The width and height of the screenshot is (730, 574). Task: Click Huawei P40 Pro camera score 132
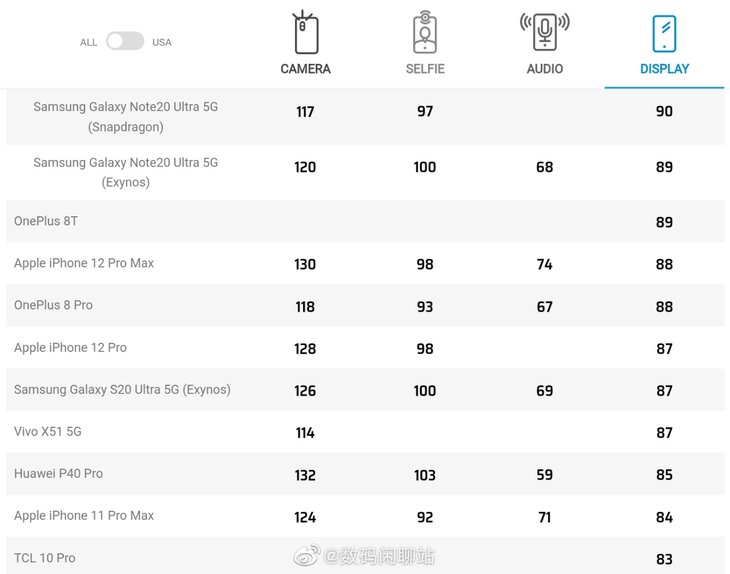coord(305,475)
